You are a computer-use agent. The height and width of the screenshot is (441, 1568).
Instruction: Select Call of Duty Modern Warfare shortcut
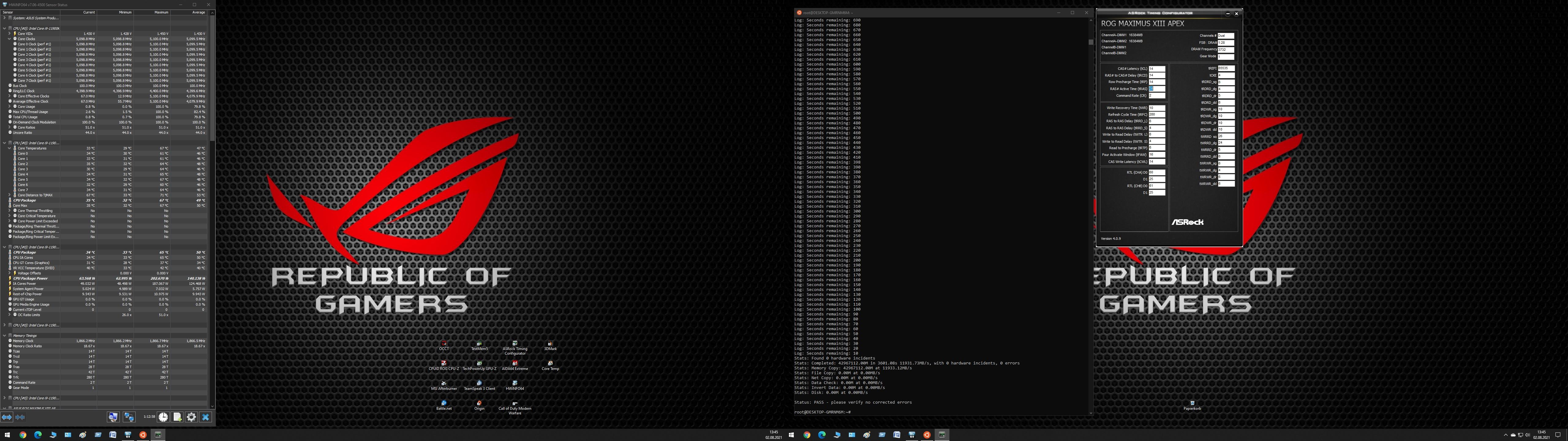[514, 408]
